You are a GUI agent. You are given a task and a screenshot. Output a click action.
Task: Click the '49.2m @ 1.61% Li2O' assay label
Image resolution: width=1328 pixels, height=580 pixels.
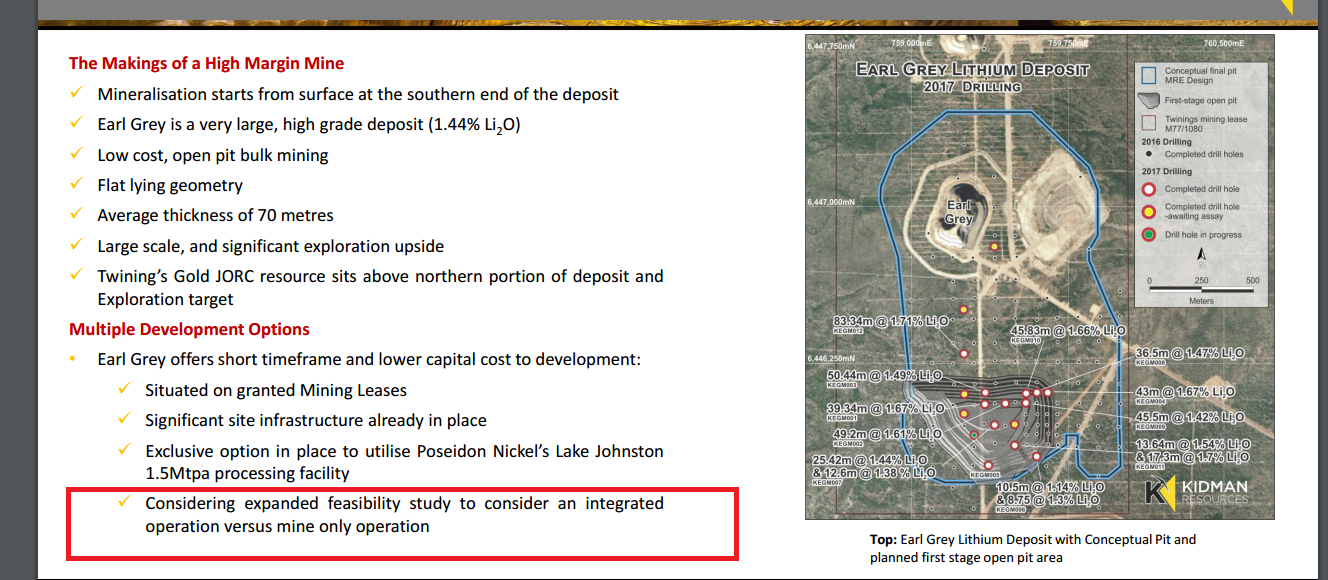[889, 434]
